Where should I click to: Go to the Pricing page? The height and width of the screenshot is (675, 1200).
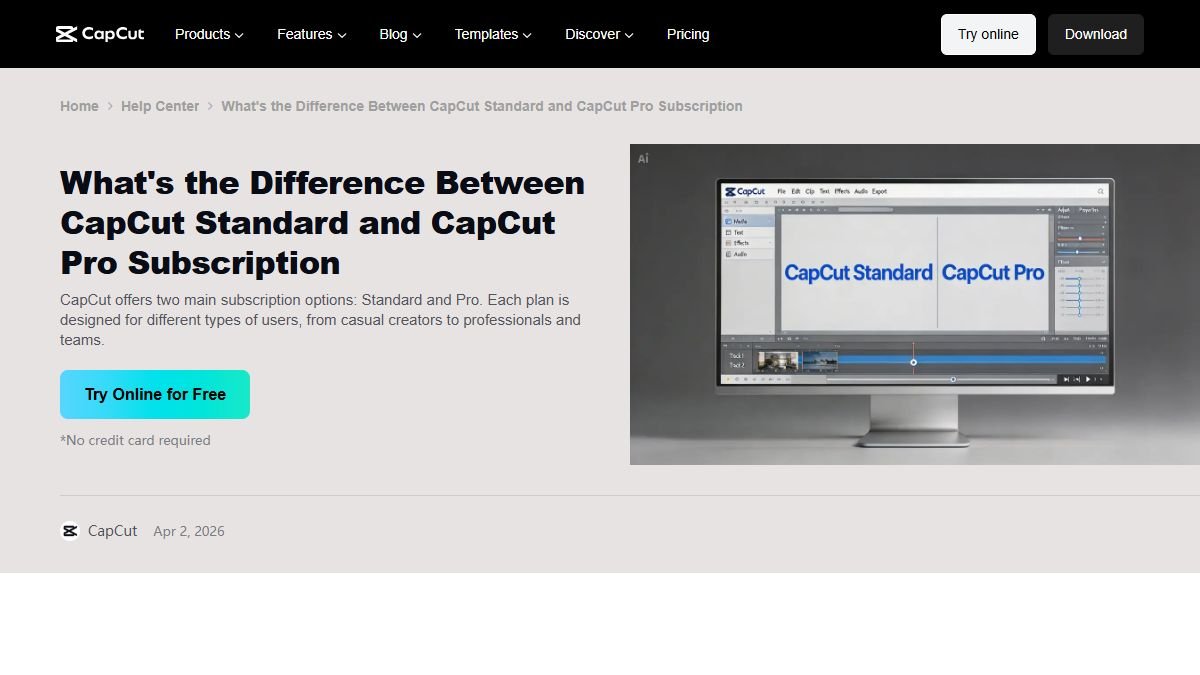point(688,34)
